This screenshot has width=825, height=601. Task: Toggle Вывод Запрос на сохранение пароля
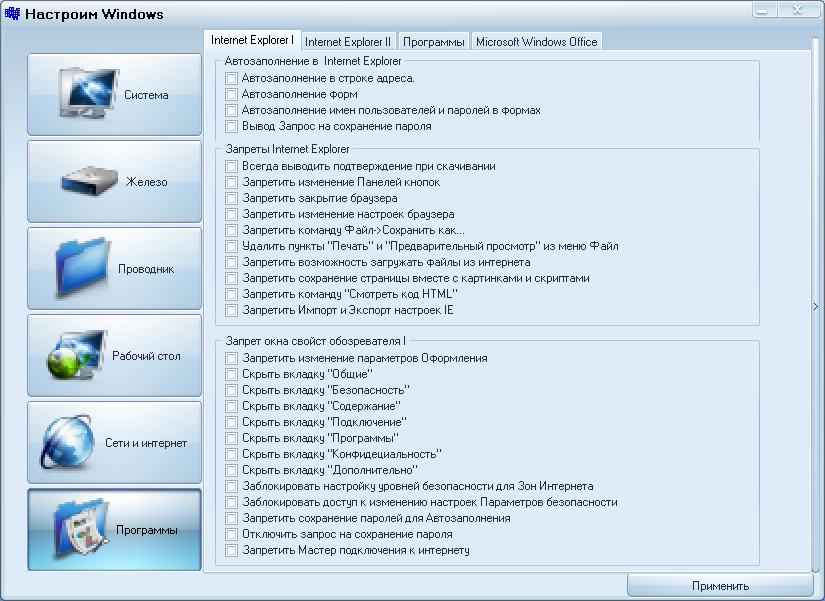pos(231,126)
